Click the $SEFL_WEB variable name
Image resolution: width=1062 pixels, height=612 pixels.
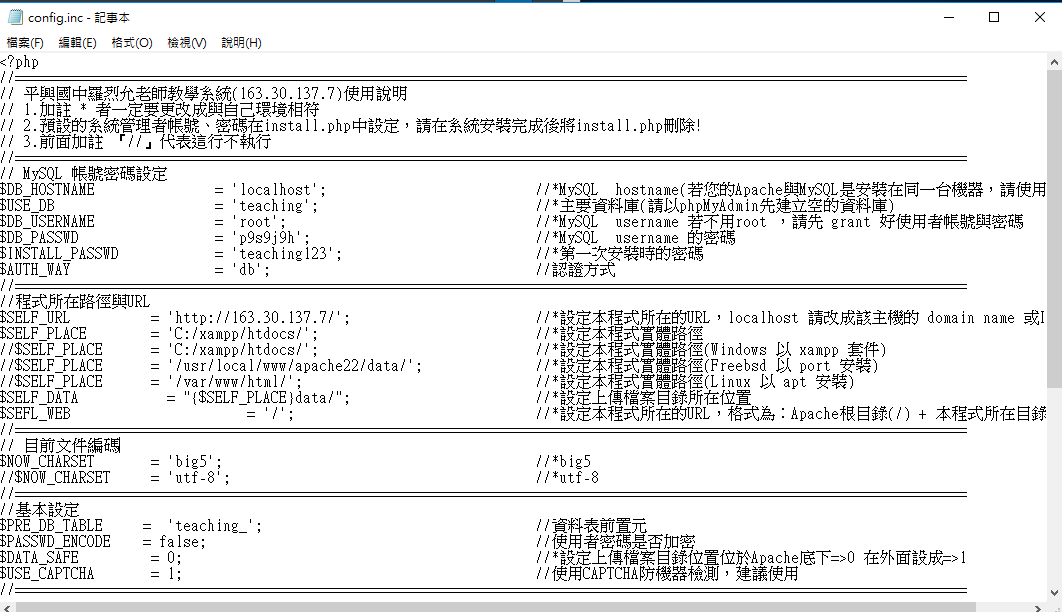pos(35,414)
